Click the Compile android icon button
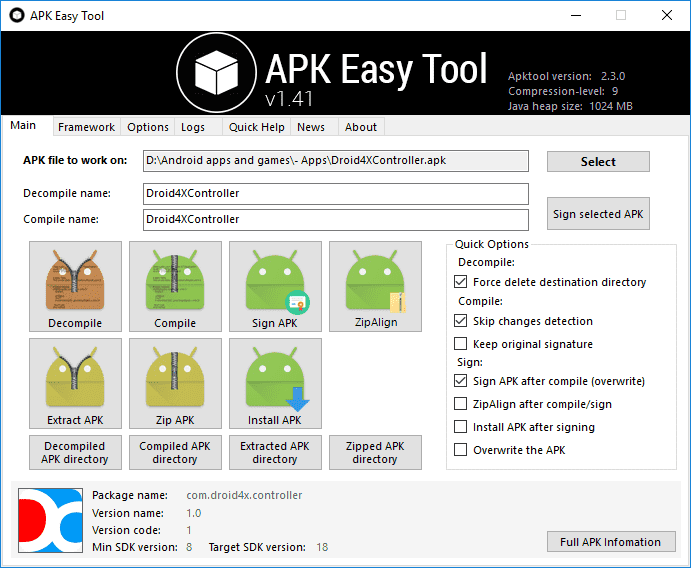 pyautogui.click(x=175, y=286)
